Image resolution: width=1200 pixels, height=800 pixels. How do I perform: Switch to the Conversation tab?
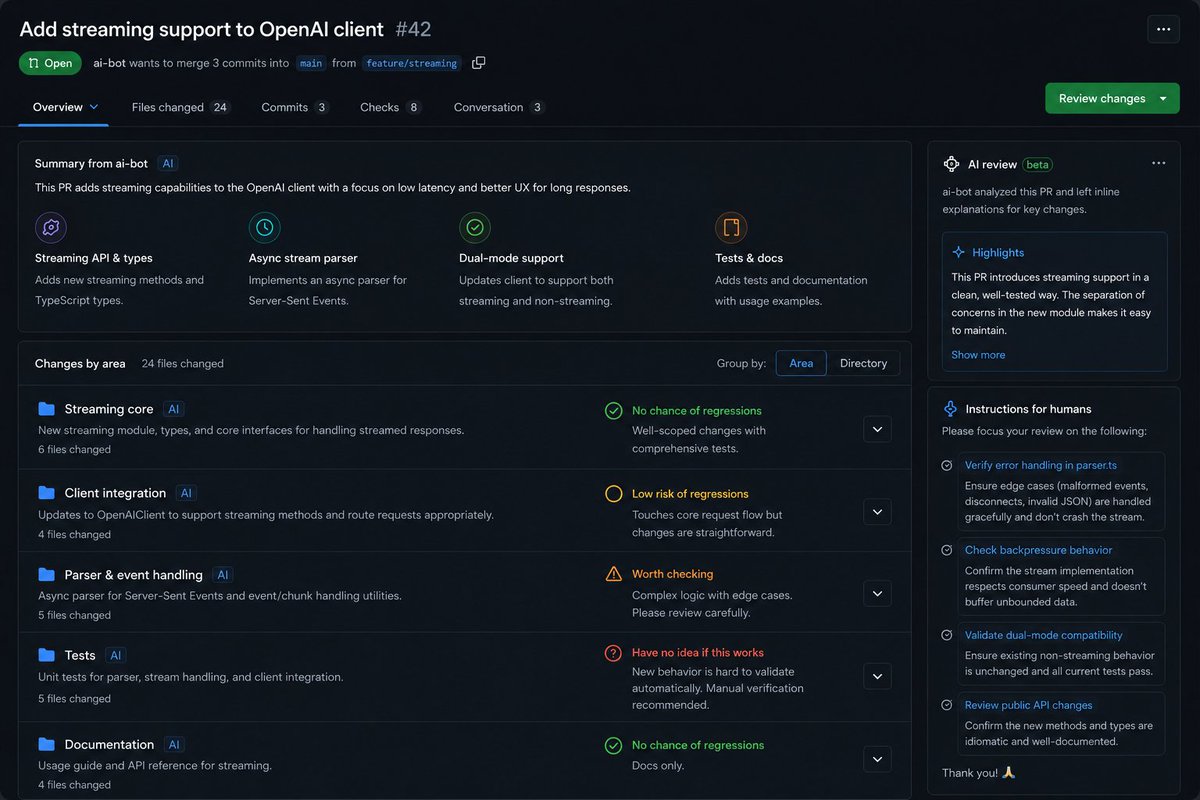point(499,107)
